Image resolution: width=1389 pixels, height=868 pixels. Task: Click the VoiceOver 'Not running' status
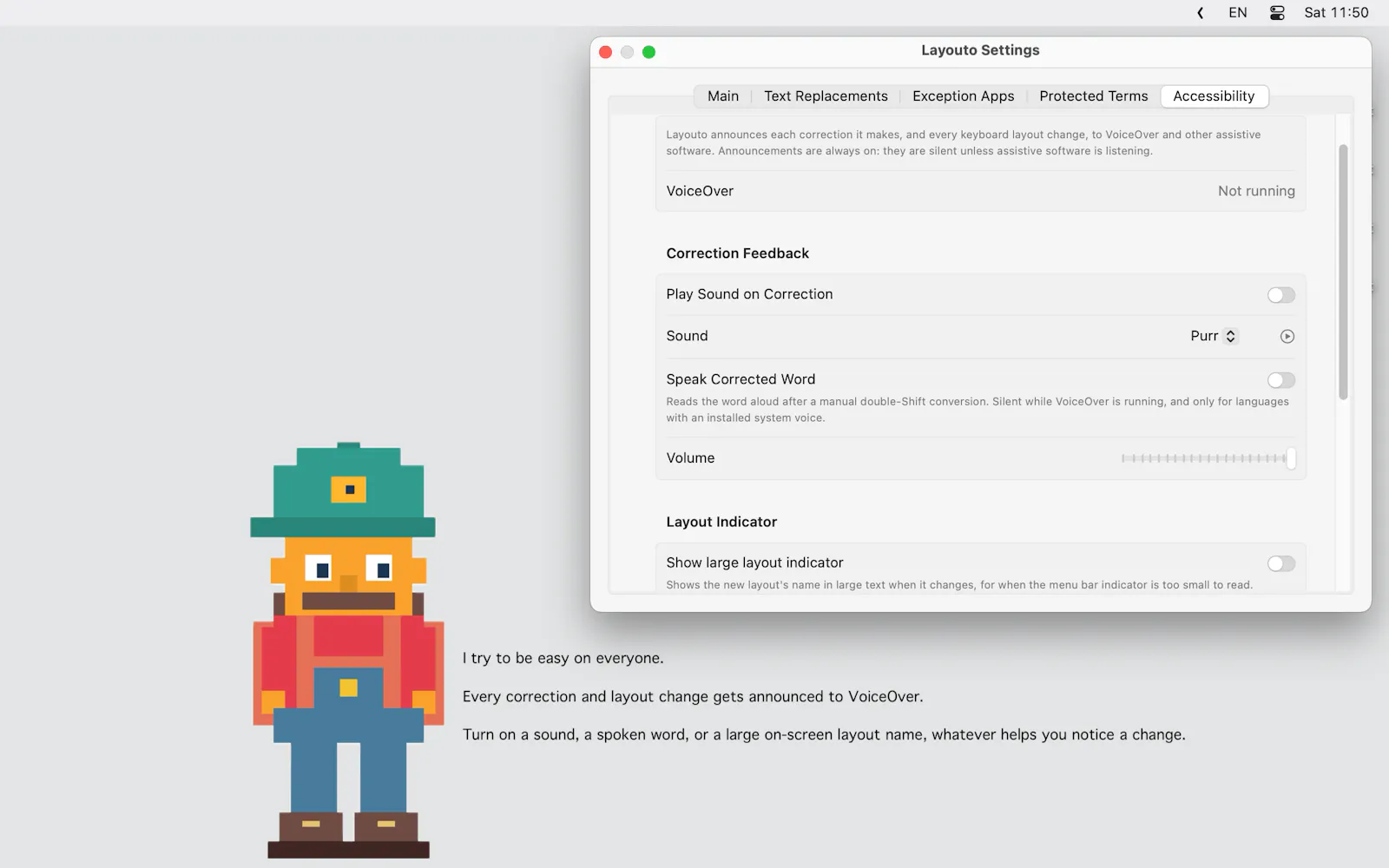point(1256,191)
